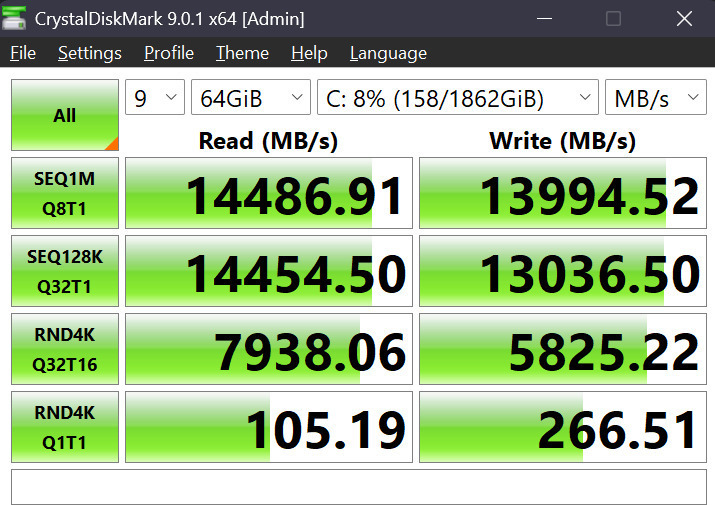Open the Language menu

tap(388, 53)
